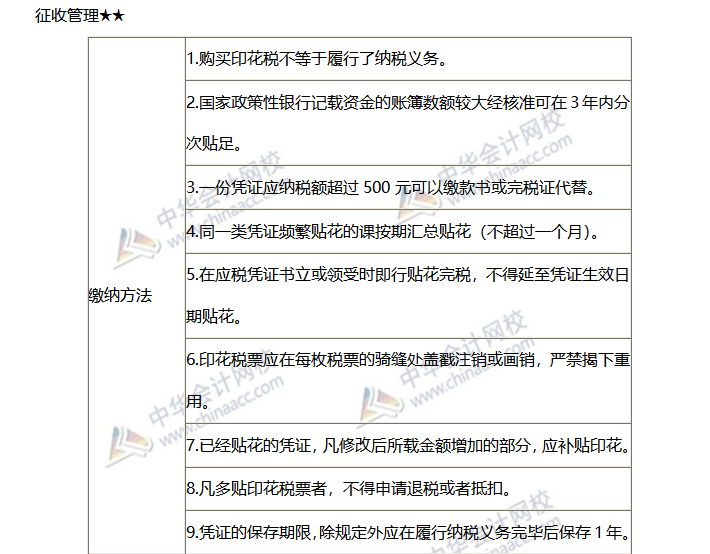Click the single-character line '用。' in item 6
The width and height of the screenshot is (710, 554).
coord(199,402)
